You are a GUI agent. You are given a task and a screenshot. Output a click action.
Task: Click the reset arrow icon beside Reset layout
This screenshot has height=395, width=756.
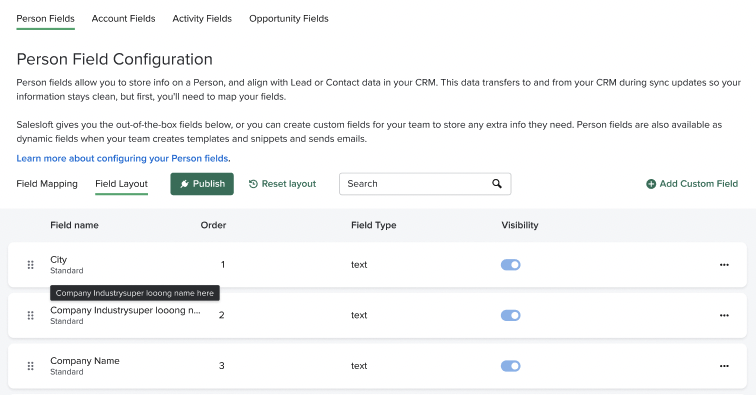click(253, 184)
